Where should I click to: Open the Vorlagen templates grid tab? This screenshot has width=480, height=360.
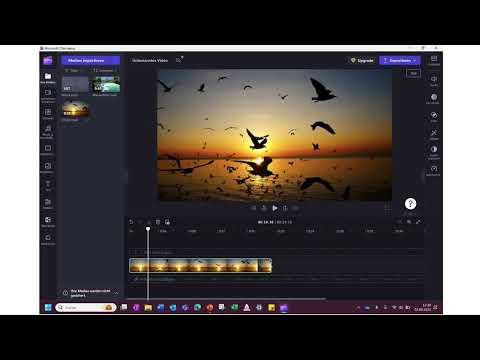point(48,114)
